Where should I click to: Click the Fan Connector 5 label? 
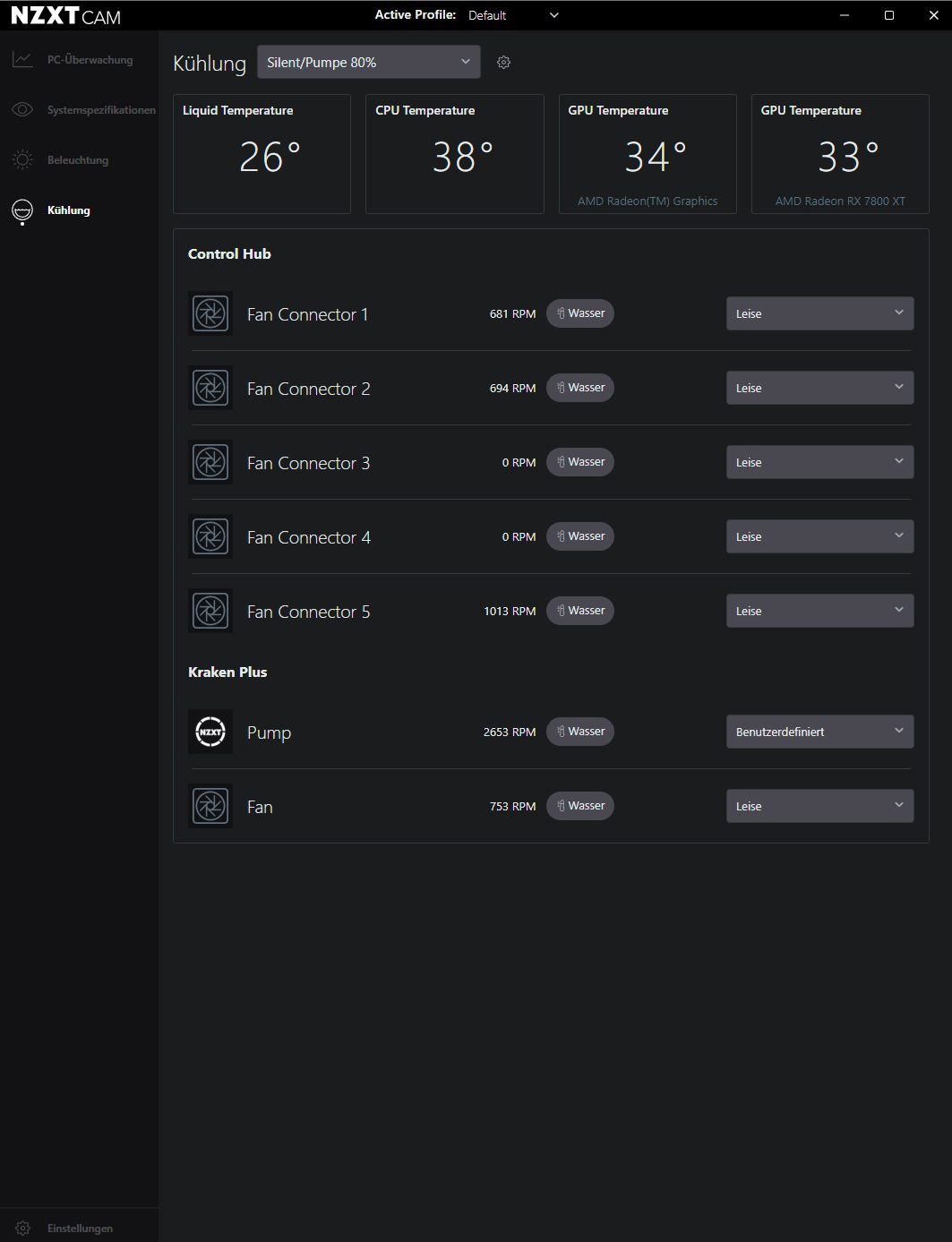point(308,612)
